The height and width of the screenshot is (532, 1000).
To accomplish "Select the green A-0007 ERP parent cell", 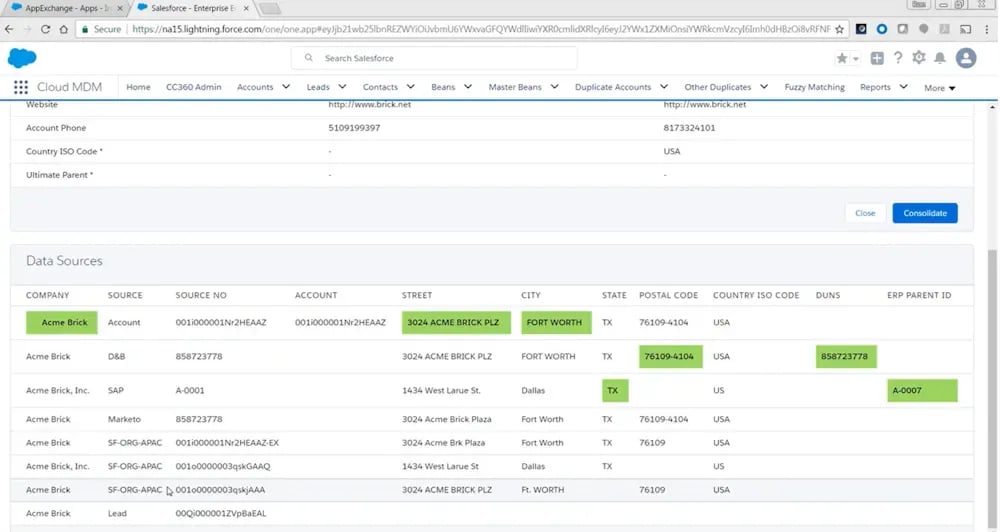I will click(922, 390).
